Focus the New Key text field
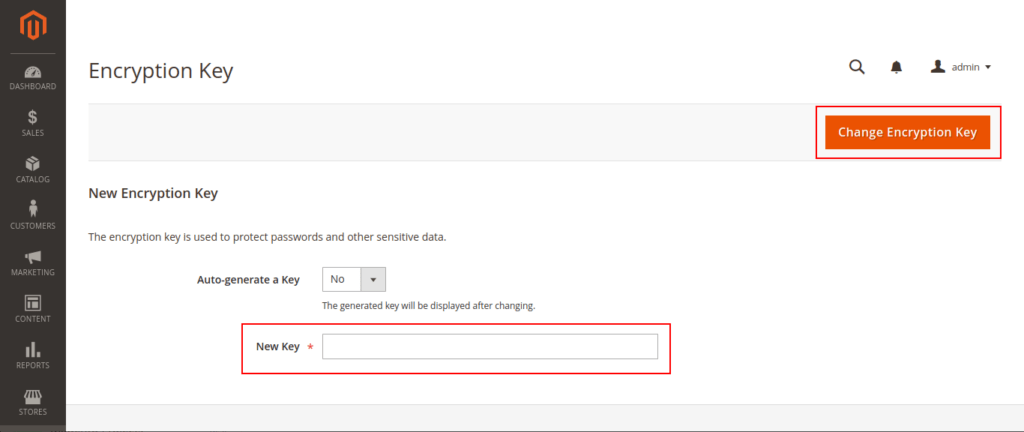1024x432 pixels. coord(490,346)
